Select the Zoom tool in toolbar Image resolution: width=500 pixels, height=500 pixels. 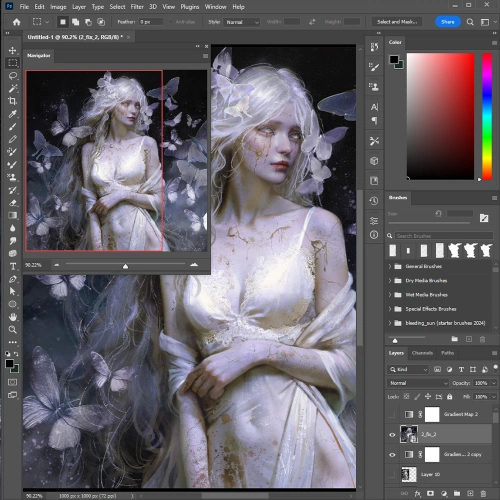(x=13, y=330)
